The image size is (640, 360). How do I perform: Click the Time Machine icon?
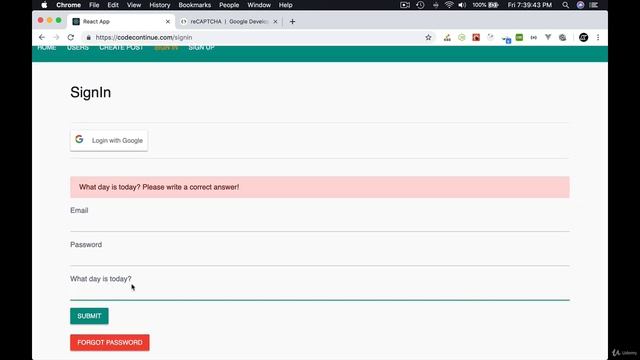[x=420, y=5]
